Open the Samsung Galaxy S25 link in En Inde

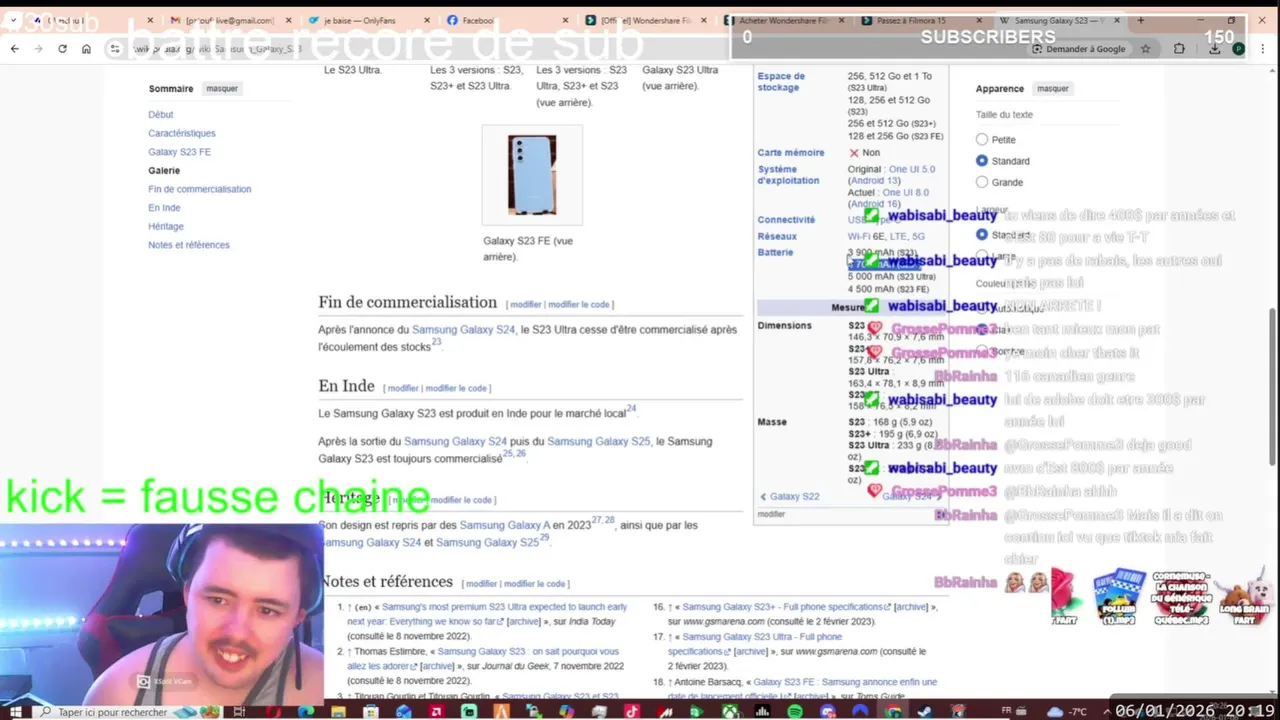click(x=598, y=441)
